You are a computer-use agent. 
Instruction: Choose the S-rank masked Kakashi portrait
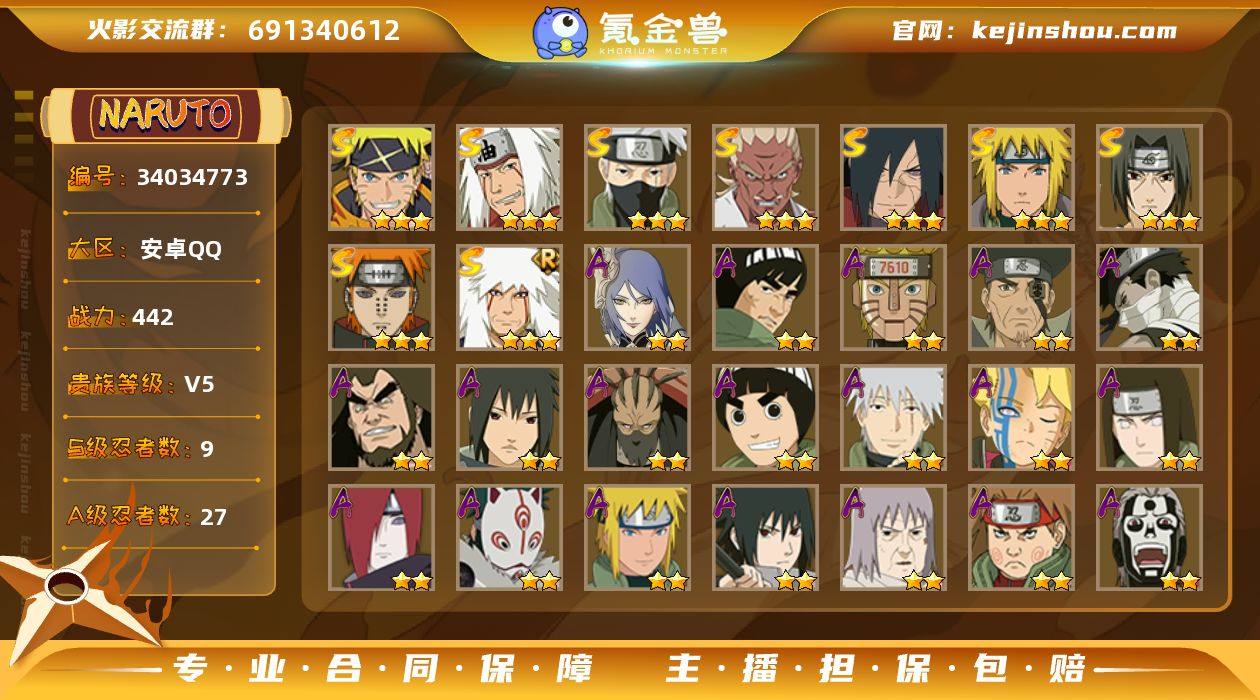coord(637,178)
